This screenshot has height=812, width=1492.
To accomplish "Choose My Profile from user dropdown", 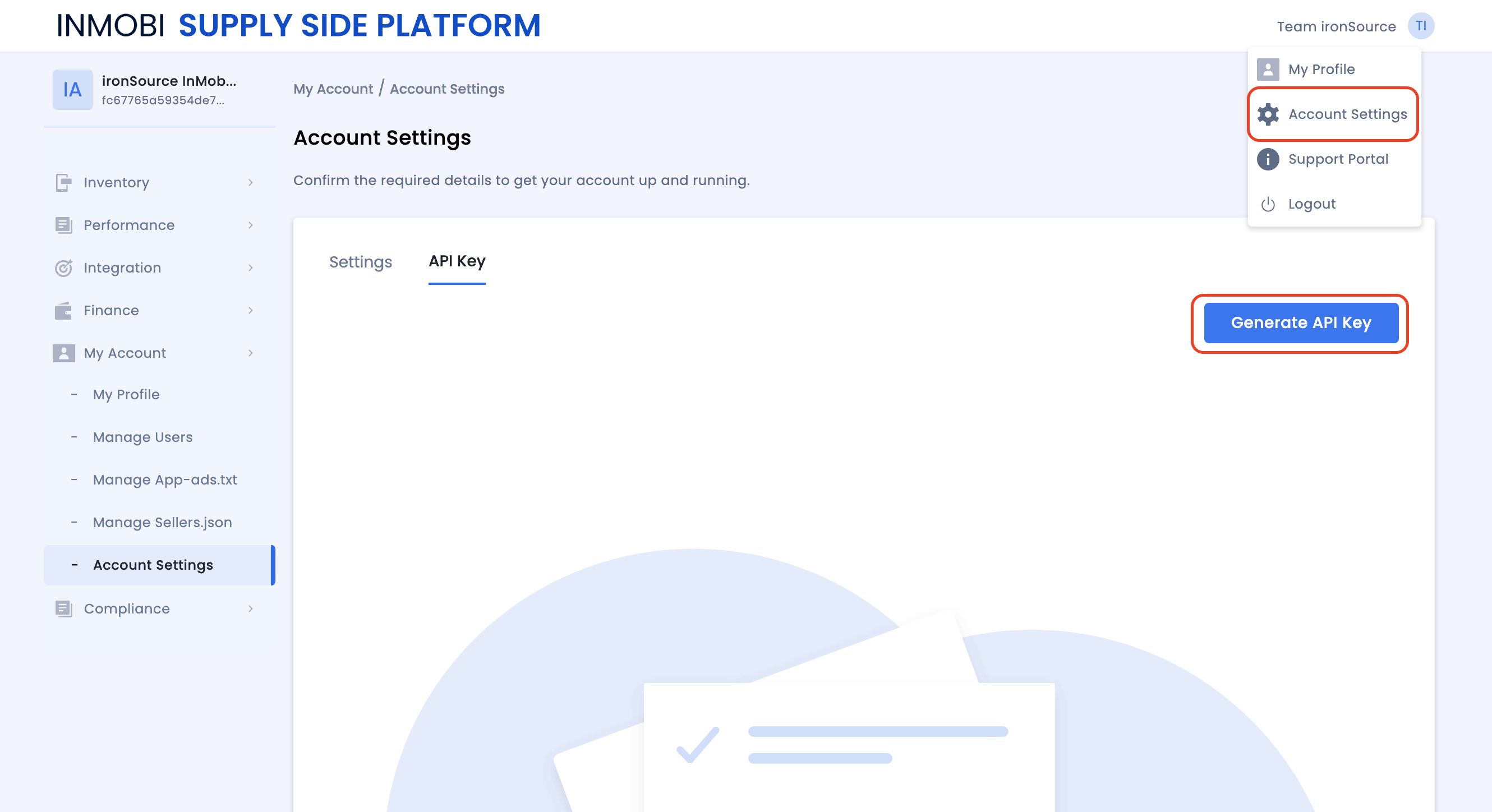I will point(1321,70).
